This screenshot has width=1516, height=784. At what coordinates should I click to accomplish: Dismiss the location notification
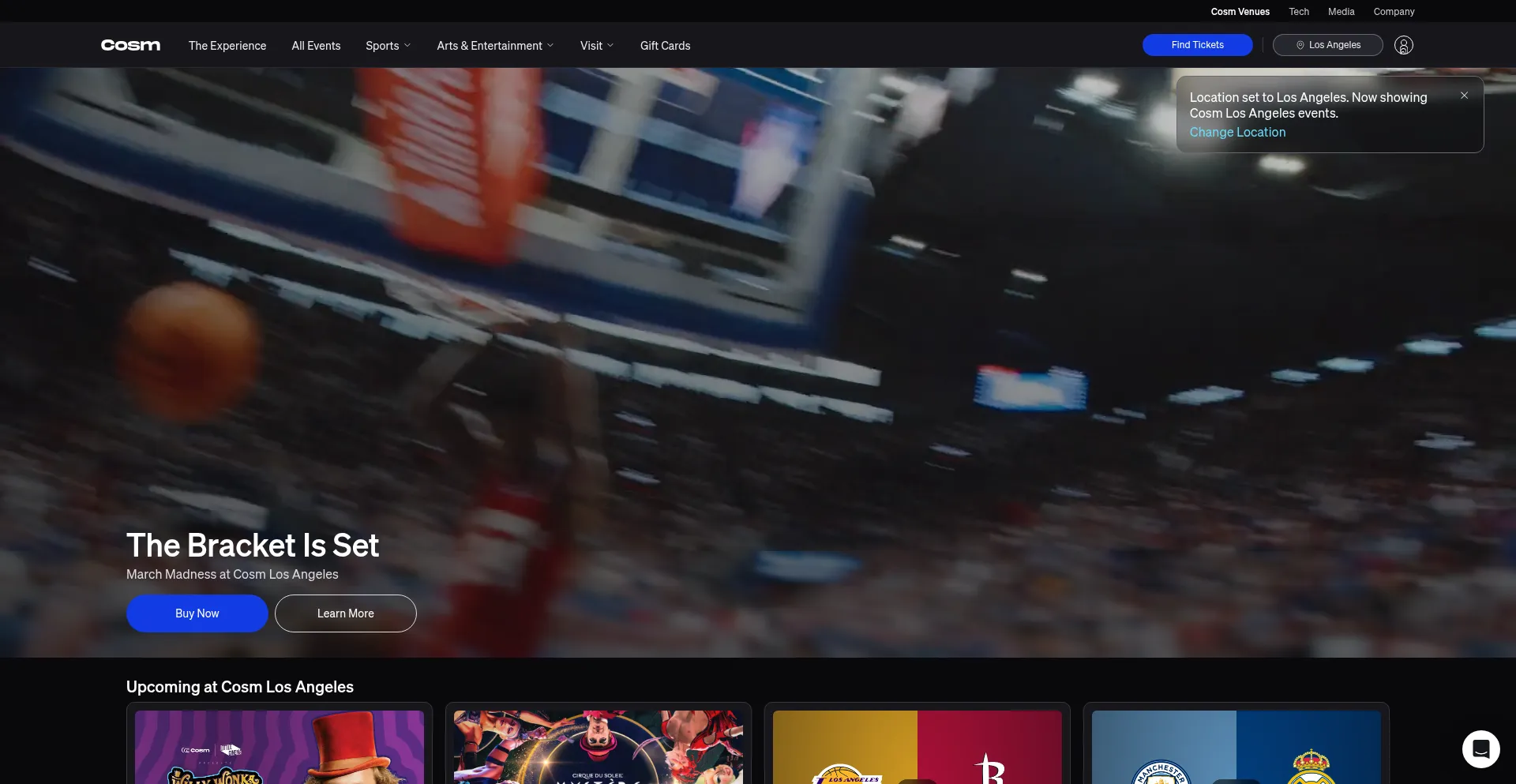[1464, 95]
